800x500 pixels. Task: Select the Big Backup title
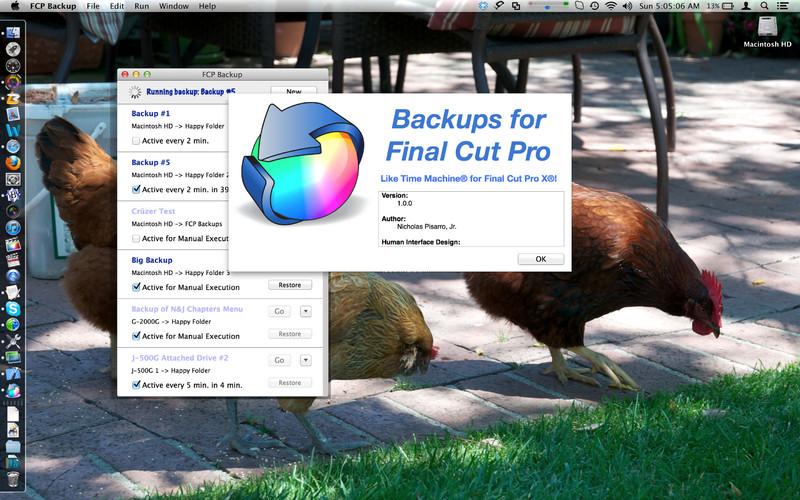tap(152, 260)
